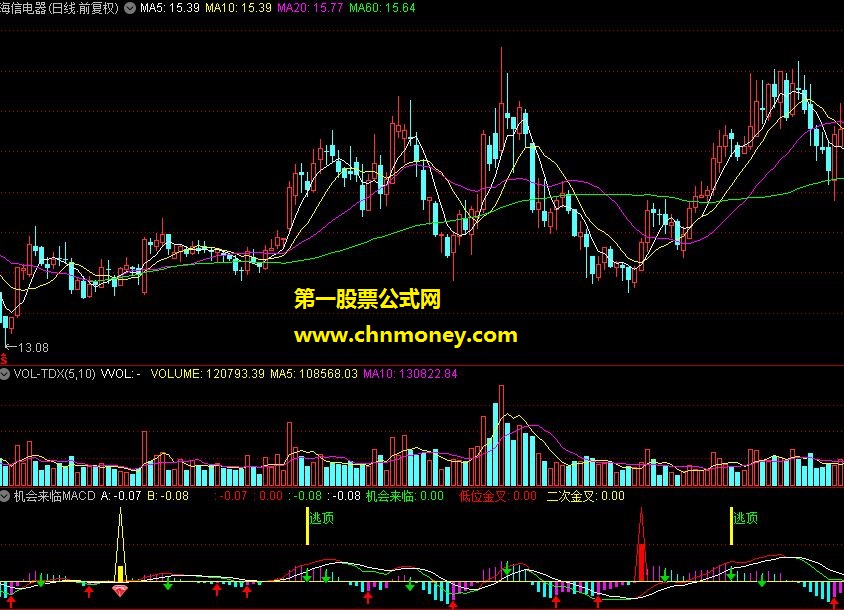Click the 二次金叉: 0.00 label

586,496
